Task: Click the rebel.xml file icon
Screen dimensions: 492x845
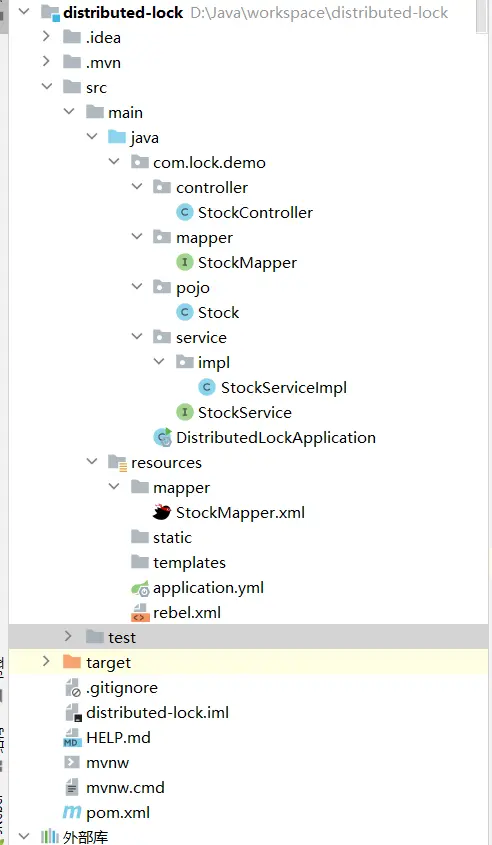Action: click(x=140, y=613)
